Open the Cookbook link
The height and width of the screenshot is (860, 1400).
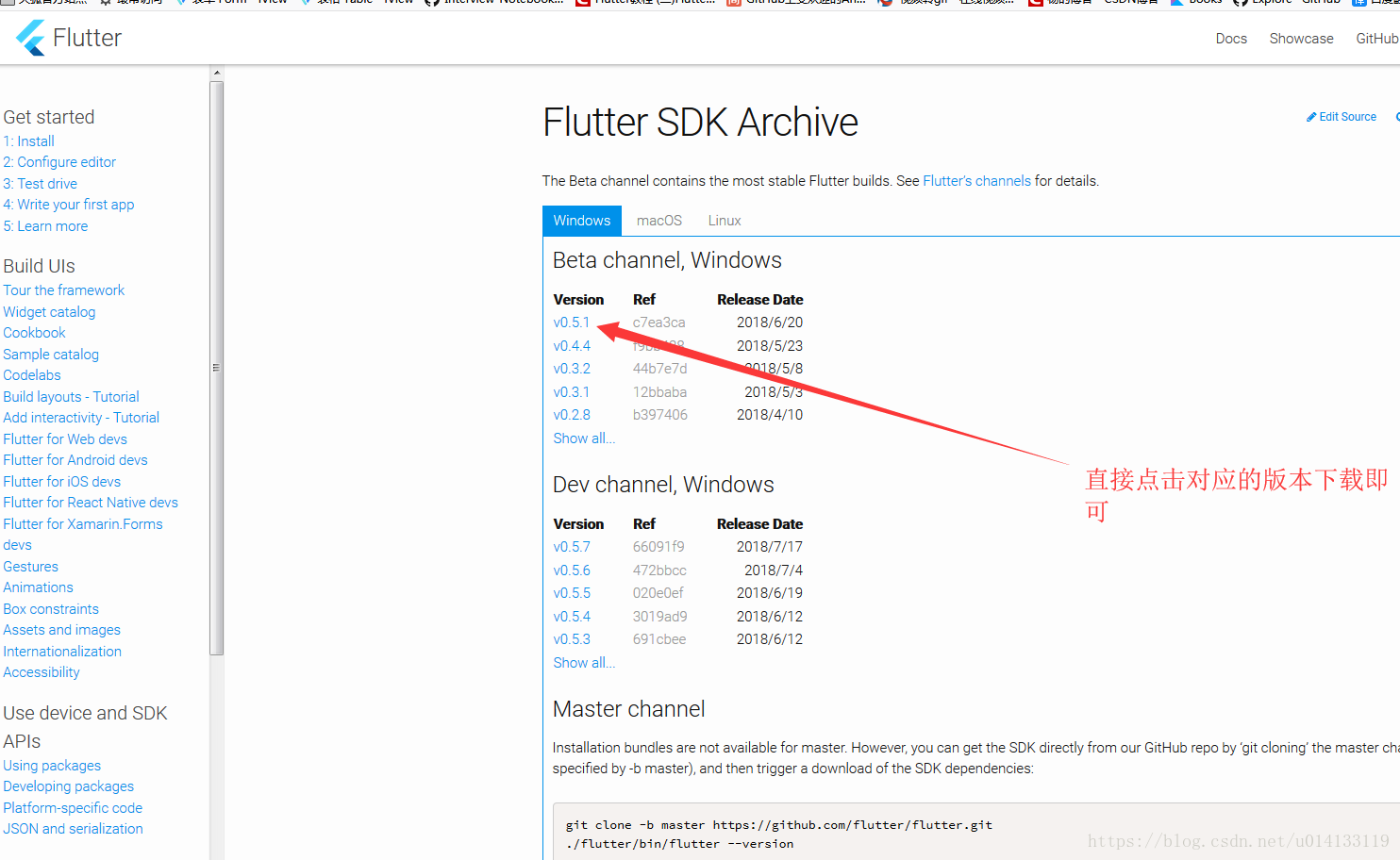click(x=34, y=333)
